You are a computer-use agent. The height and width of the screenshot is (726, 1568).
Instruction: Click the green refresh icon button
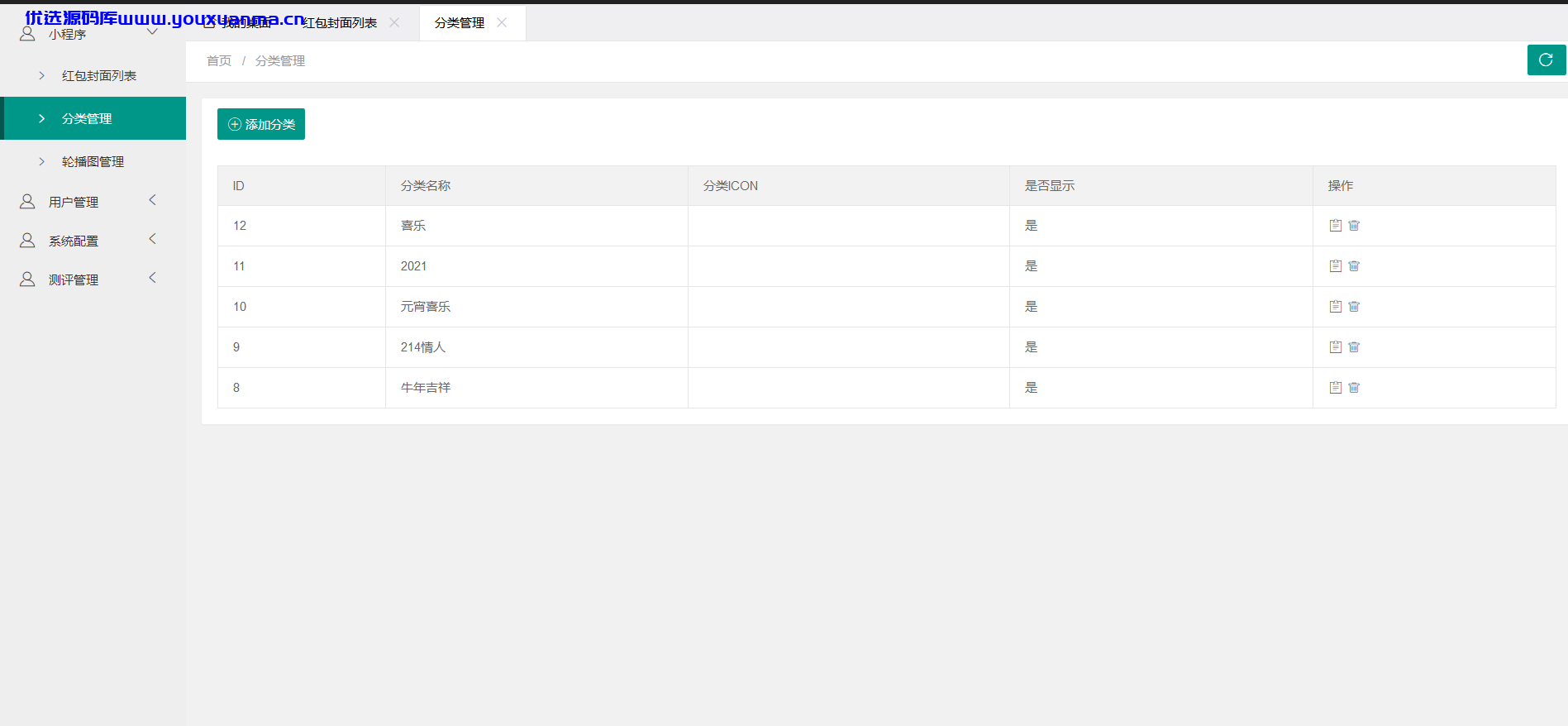1546,60
